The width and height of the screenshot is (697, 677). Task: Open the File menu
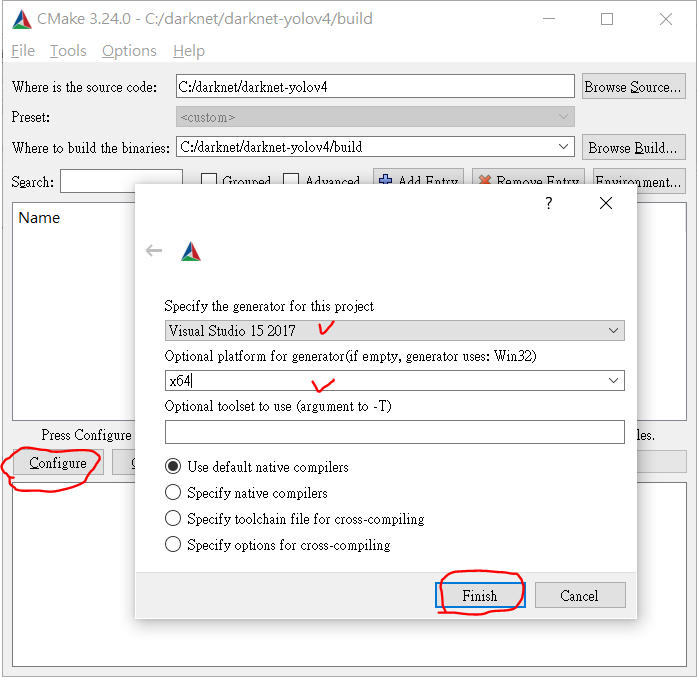pyautogui.click(x=23, y=51)
